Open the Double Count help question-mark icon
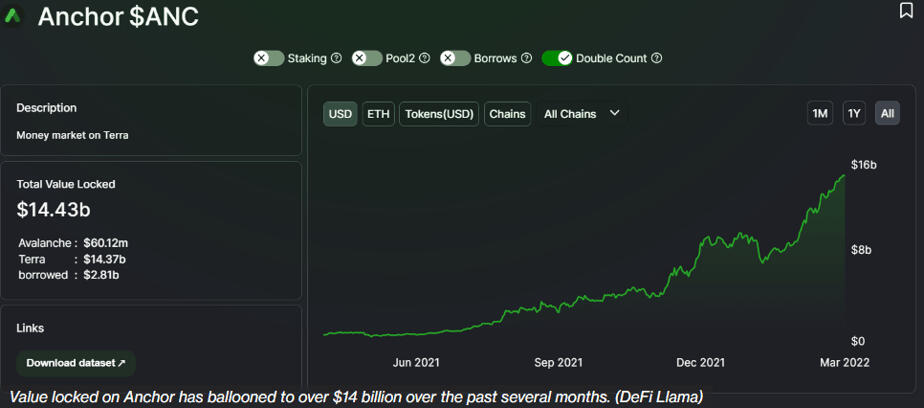The width and height of the screenshot is (924, 408). [657, 58]
